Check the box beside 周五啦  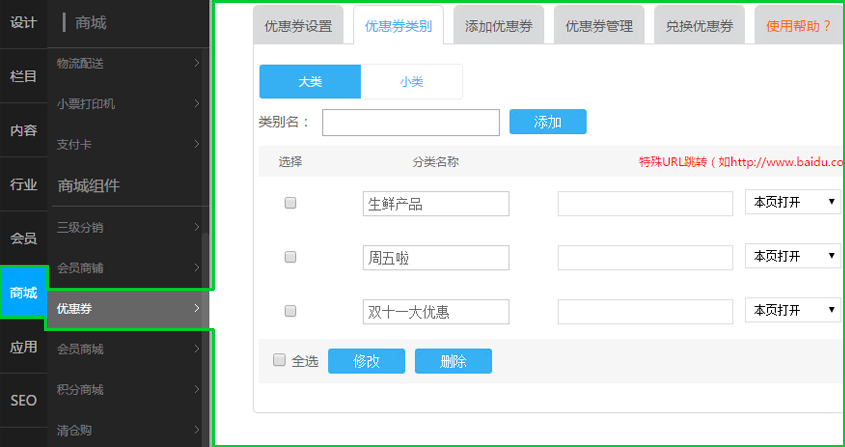pos(291,257)
